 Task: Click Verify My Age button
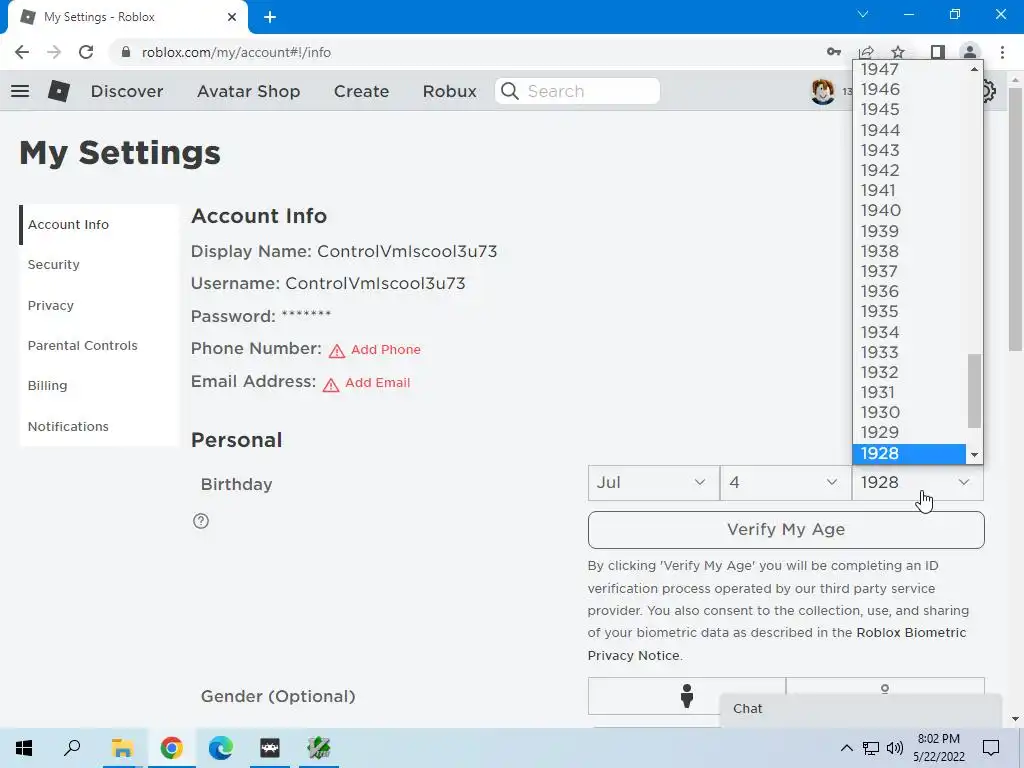tap(786, 530)
